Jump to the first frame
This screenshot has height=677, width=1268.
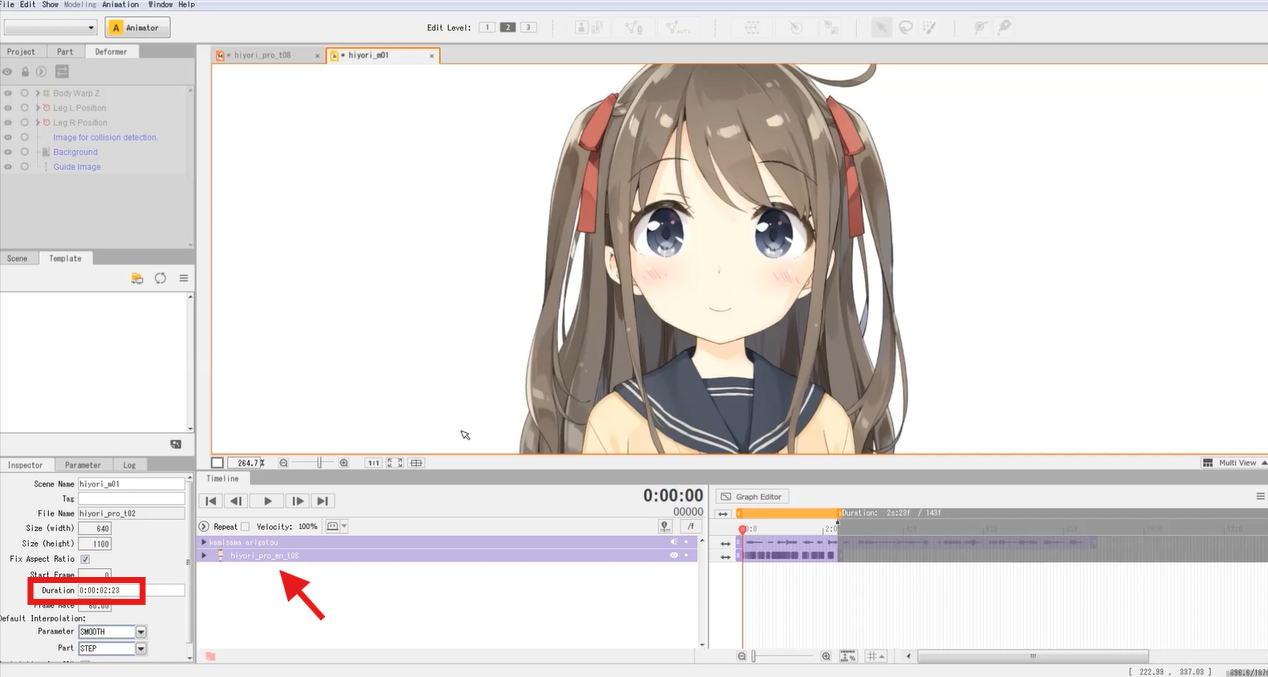211,501
